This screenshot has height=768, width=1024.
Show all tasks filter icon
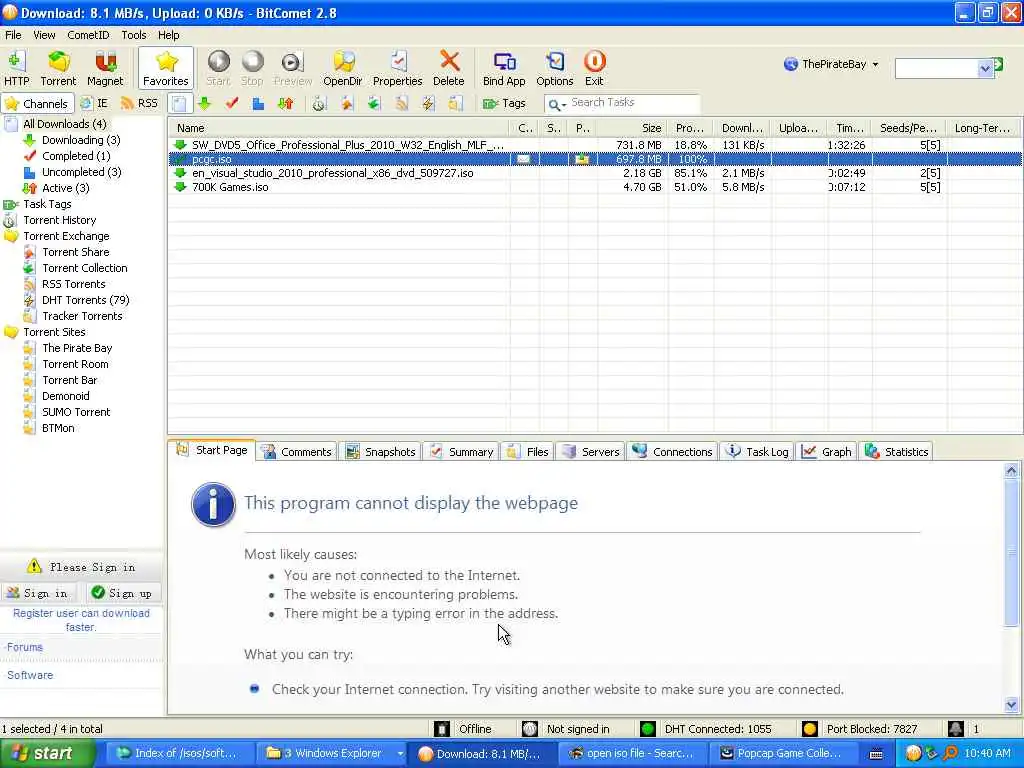click(180, 103)
